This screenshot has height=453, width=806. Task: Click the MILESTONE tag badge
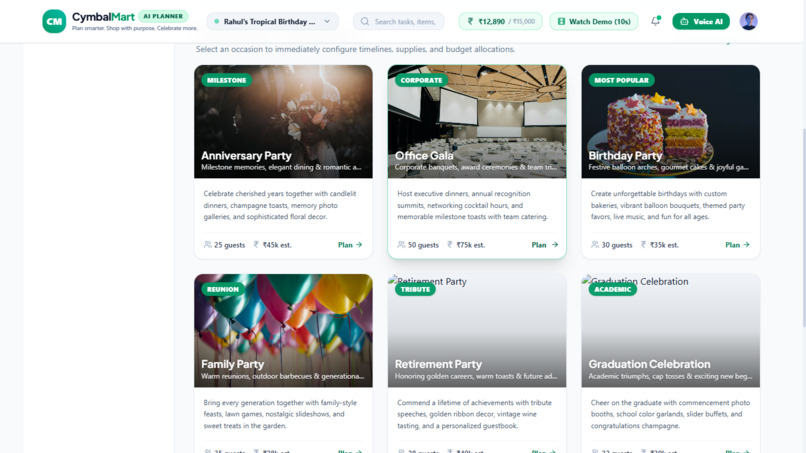point(227,80)
